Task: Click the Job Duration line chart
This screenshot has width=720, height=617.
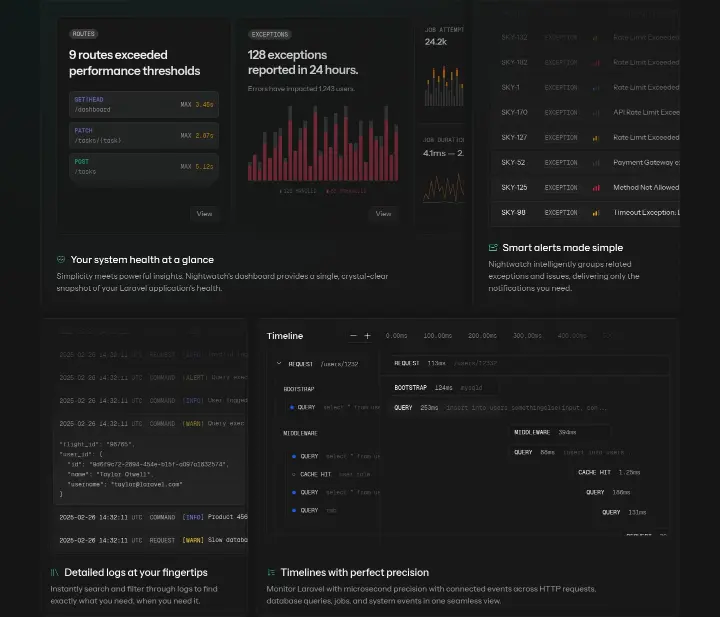Action: click(x=444, y=188)
